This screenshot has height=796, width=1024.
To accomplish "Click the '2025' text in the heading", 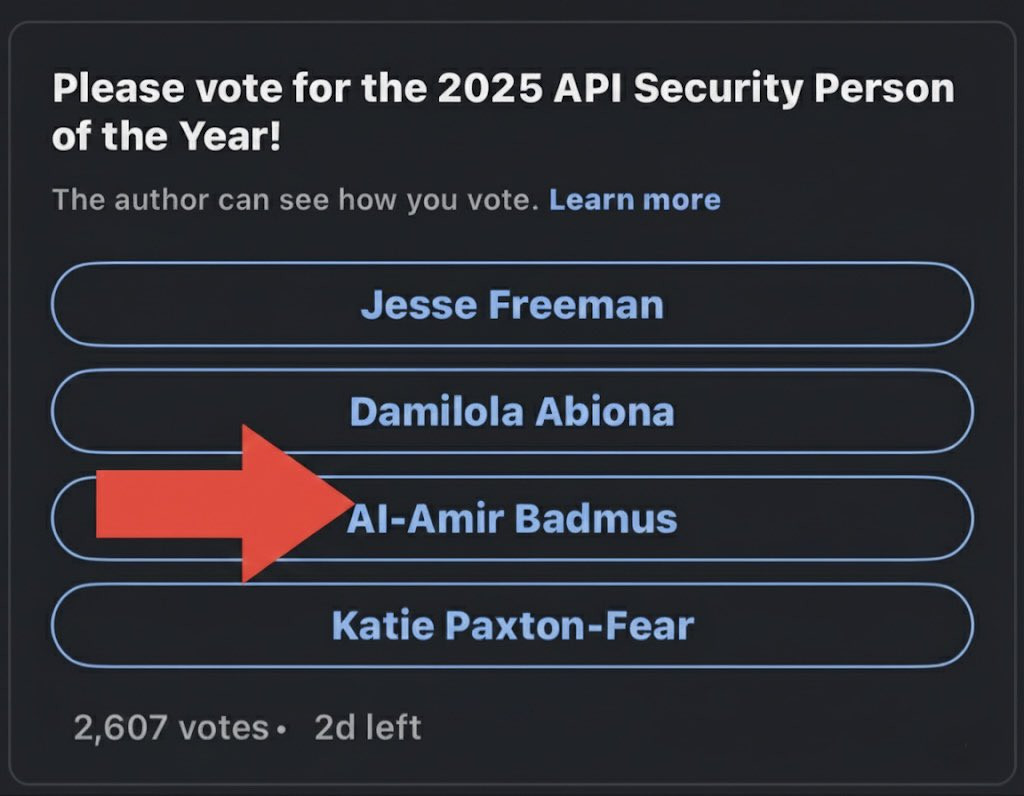I will pyautogui.click(x=490, y=88).
